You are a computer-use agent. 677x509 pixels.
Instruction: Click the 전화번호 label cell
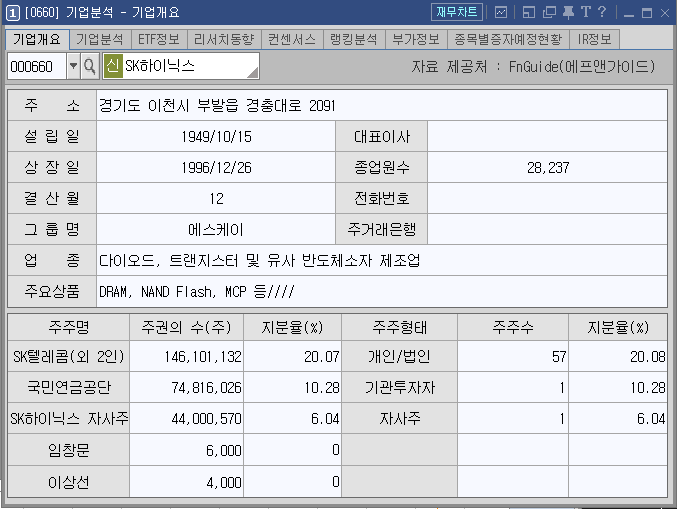point(382,199)
